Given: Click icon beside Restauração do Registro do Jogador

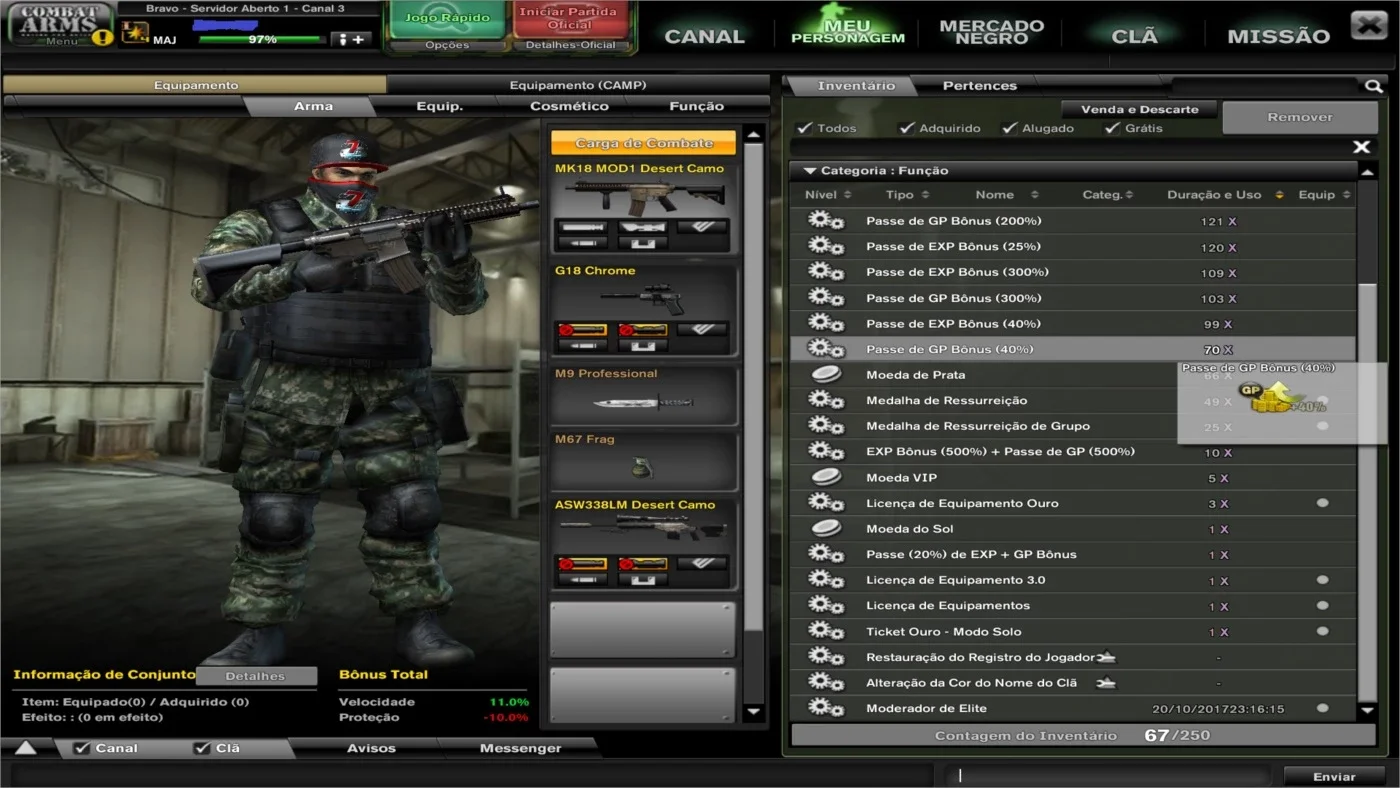Looking at the screenshot, I should [1106, 658].
